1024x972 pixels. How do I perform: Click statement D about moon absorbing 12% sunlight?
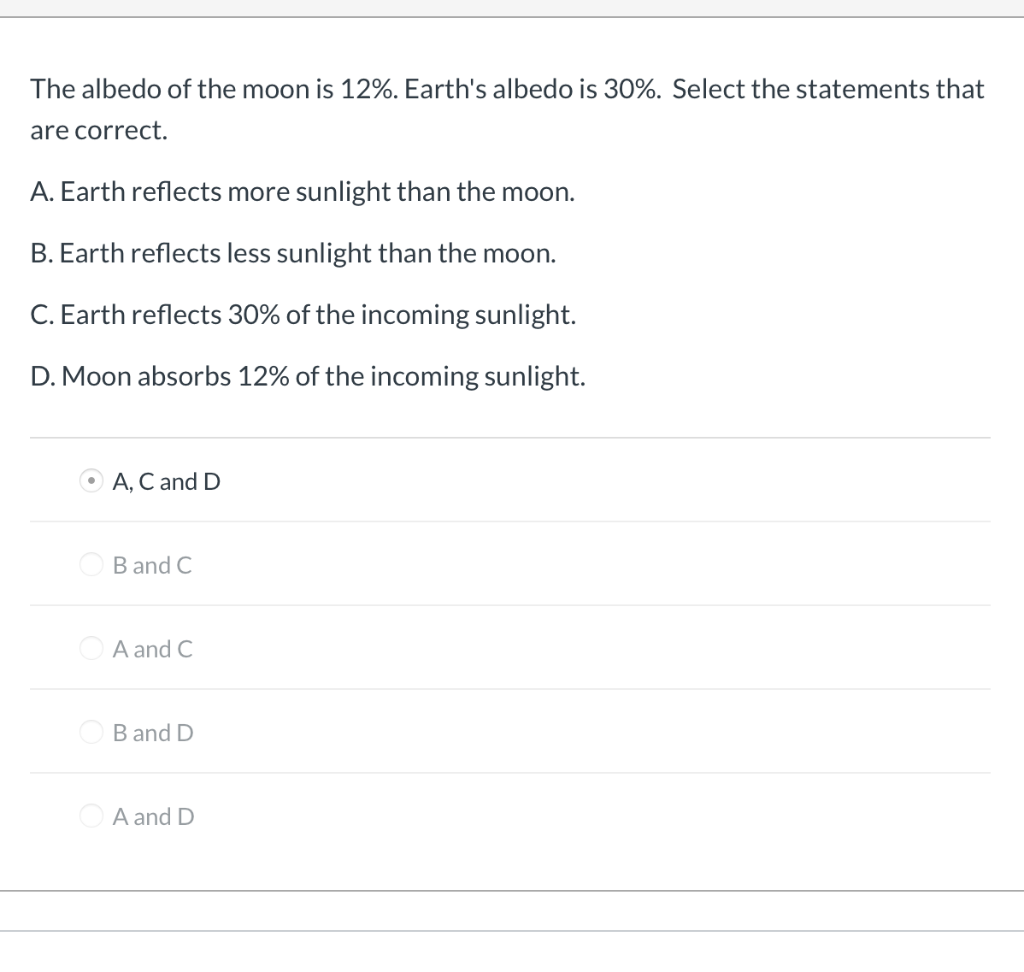[309, 377]
